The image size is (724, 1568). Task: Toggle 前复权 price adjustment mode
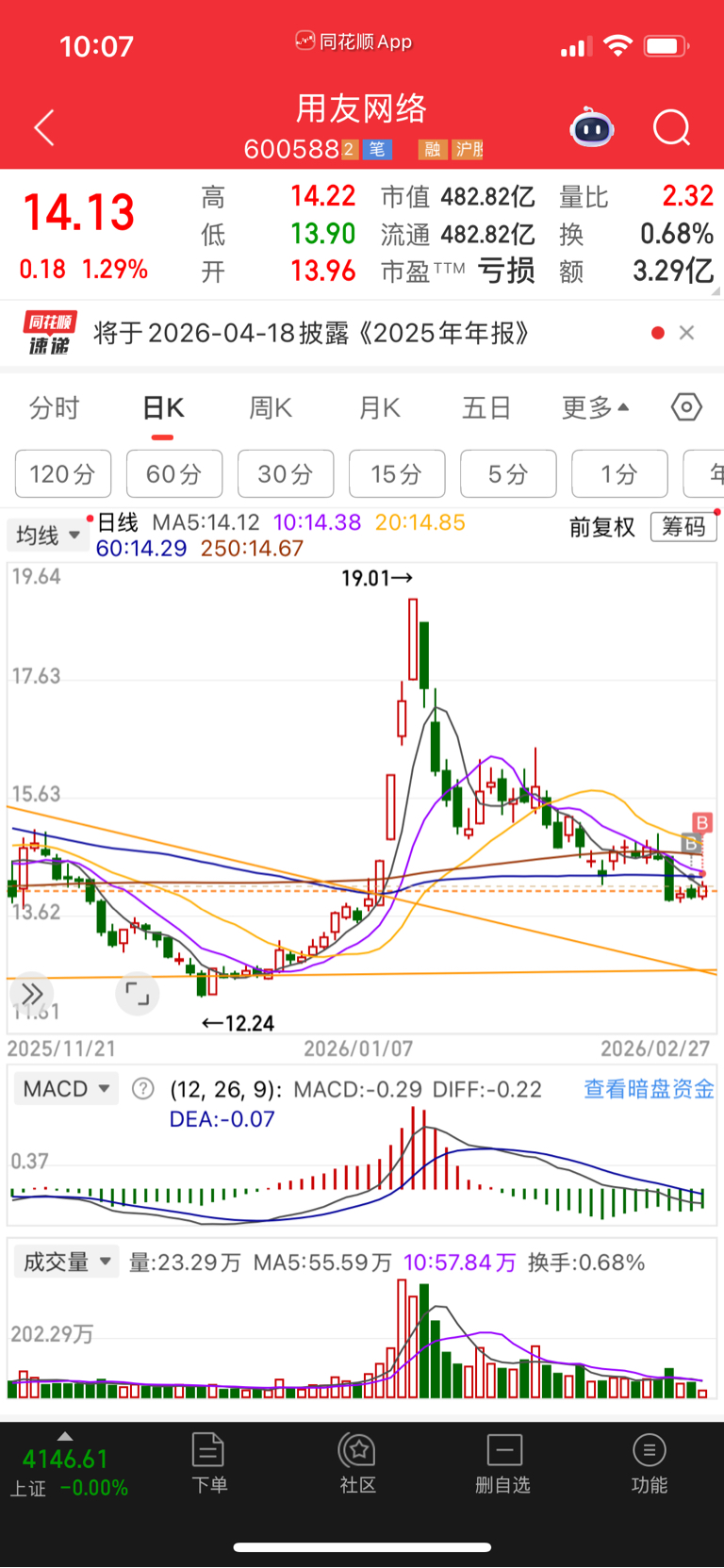tap(602, 527)
